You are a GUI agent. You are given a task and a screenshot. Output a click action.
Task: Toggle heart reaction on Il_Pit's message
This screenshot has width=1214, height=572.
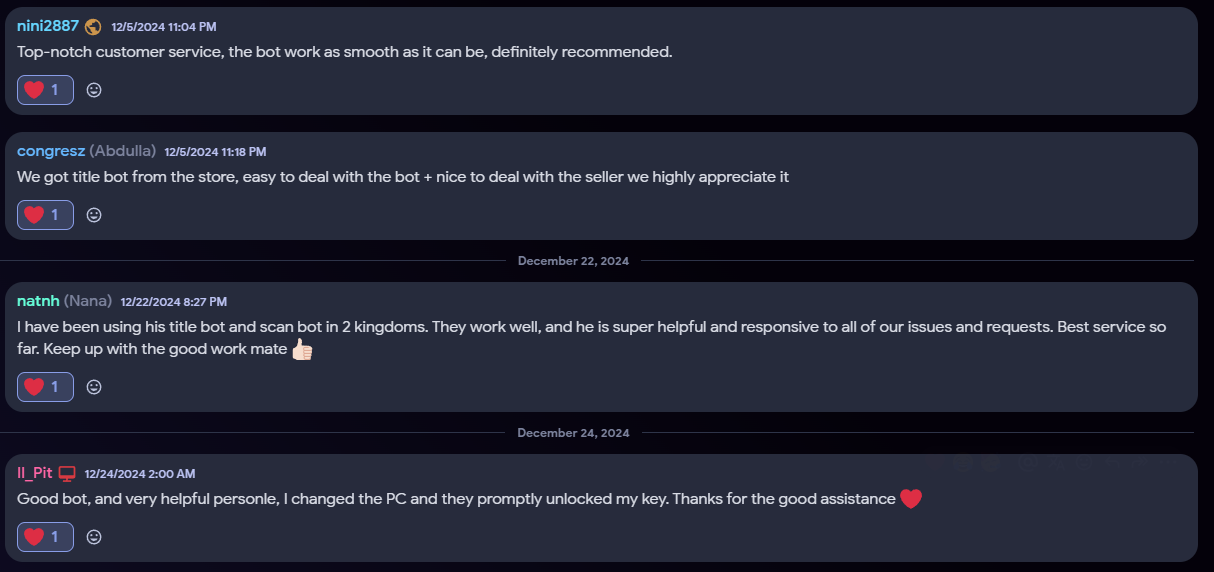click(45, 537)
